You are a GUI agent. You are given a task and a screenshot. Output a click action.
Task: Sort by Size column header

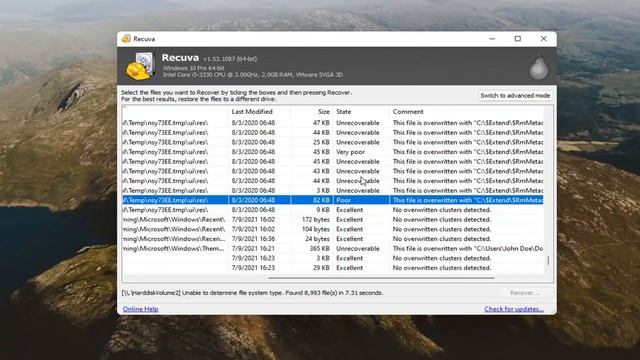click(312, 111)
